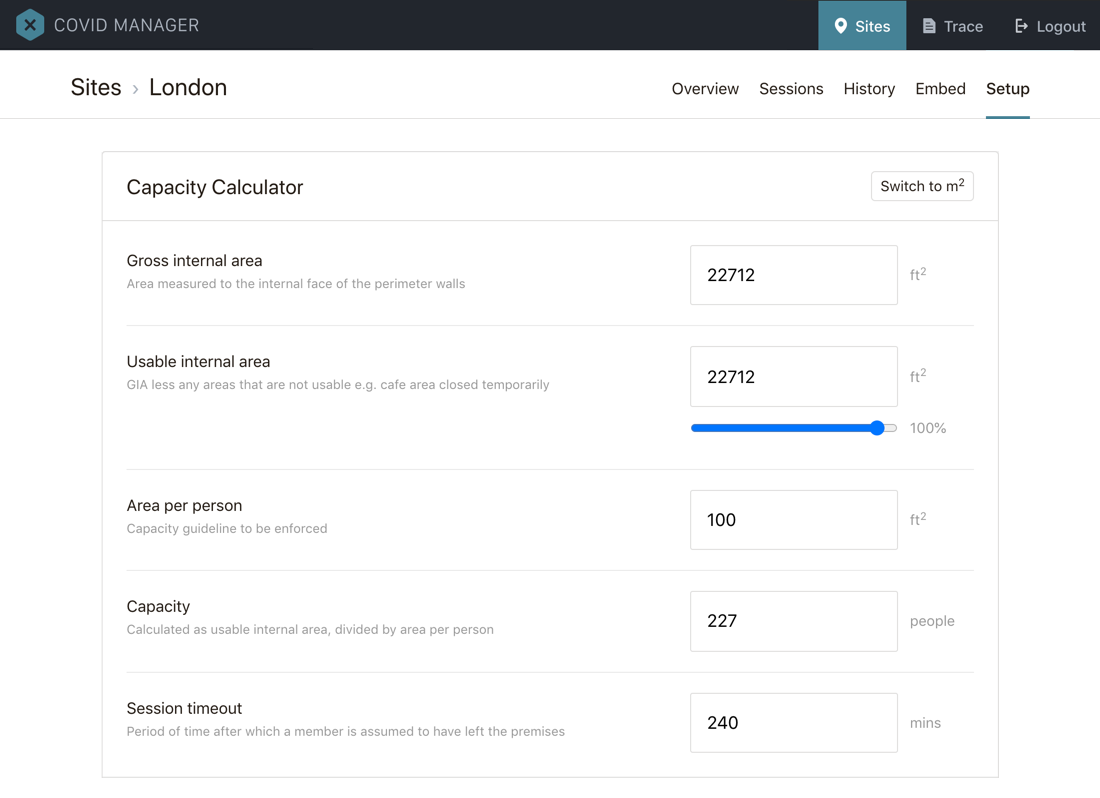Screen dimensions: 1100x798
Task: Focus the Usable internal area input field
Action: 793,377
